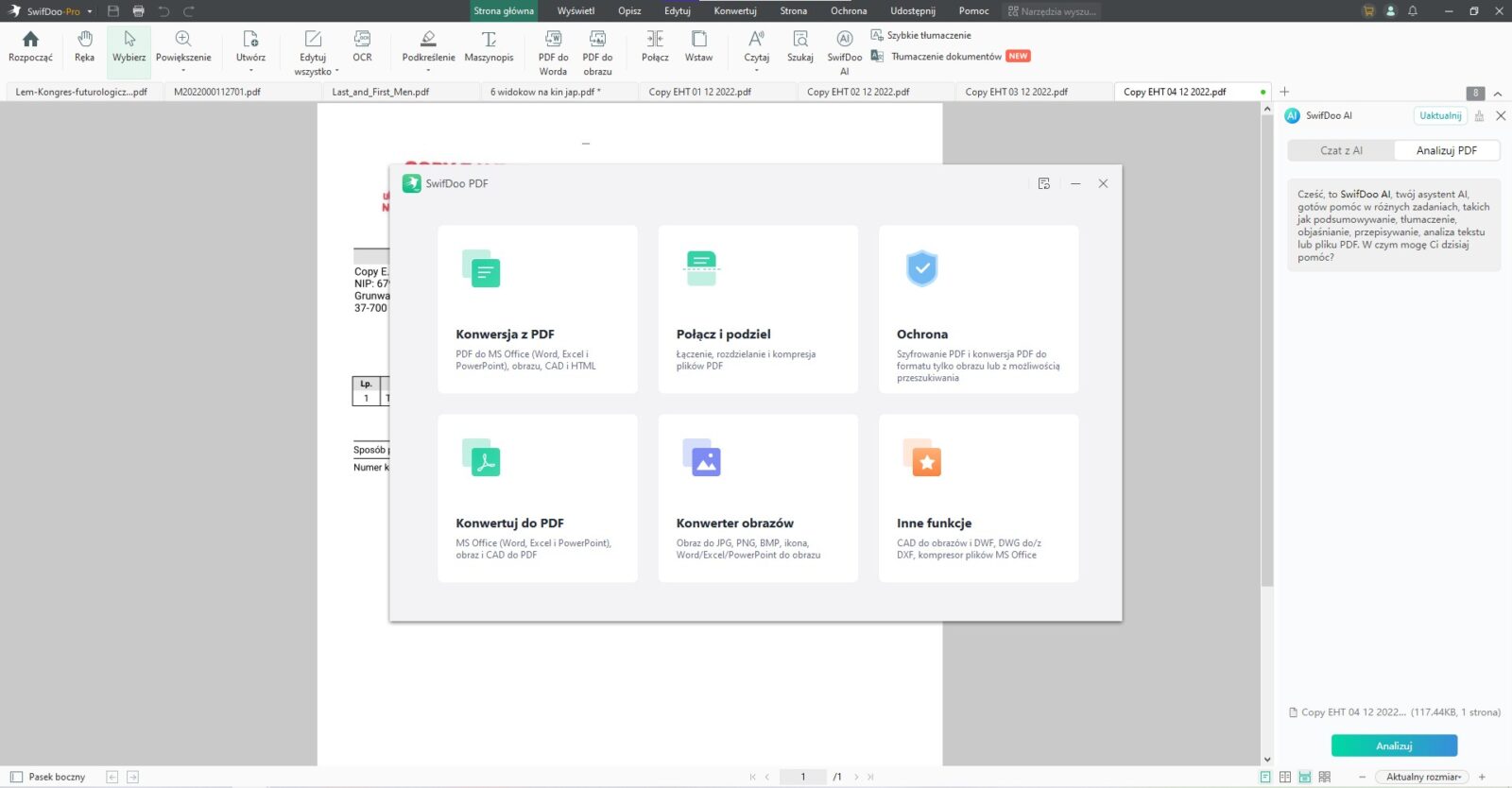1512x788 pixels.
Task: Click the notifications bell icon
Action: (1413, 11)
